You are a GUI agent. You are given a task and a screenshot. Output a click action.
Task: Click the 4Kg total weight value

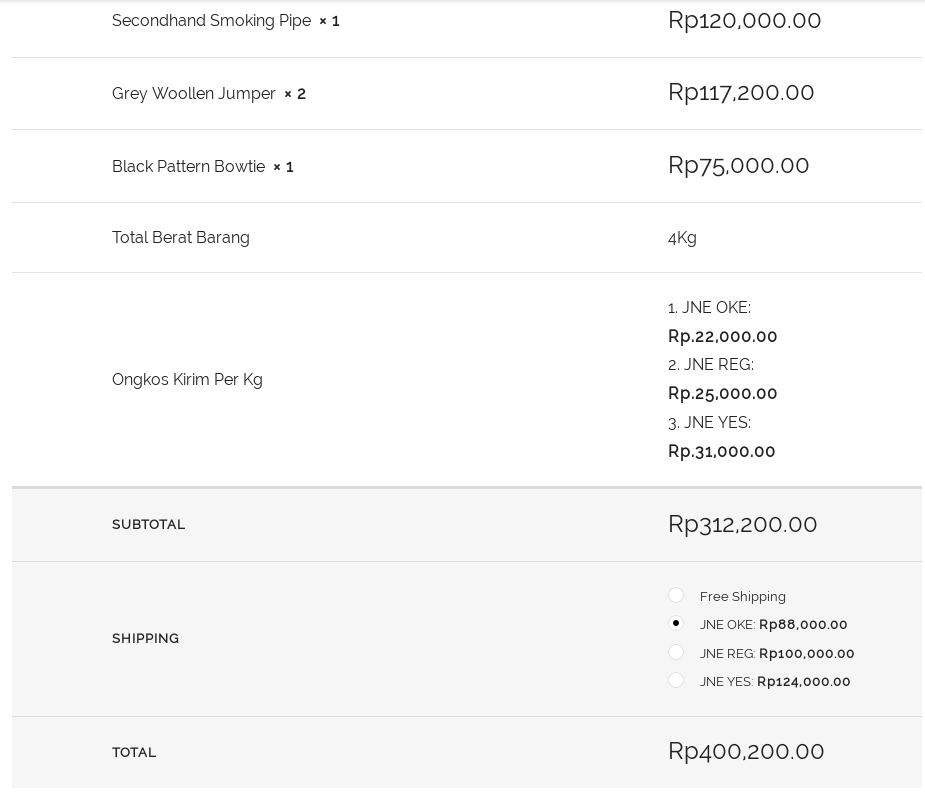tap(682, 237)
